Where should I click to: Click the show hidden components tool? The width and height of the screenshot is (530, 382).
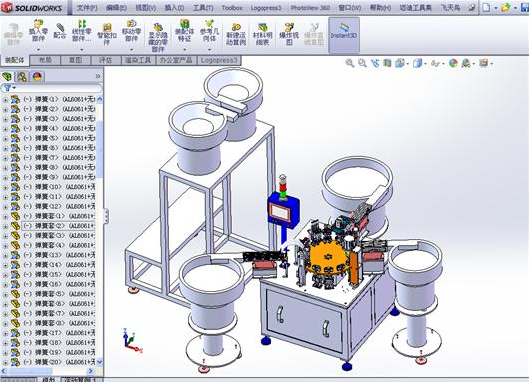(x=158, y=38)
